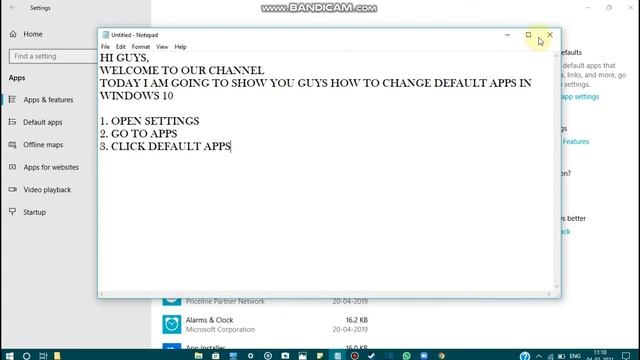Image resolution: width=640 pixels, height=360 pixels.
Task: Open the Help menu in Notepad
Action: pyautogui.click(x=180, y=47)
